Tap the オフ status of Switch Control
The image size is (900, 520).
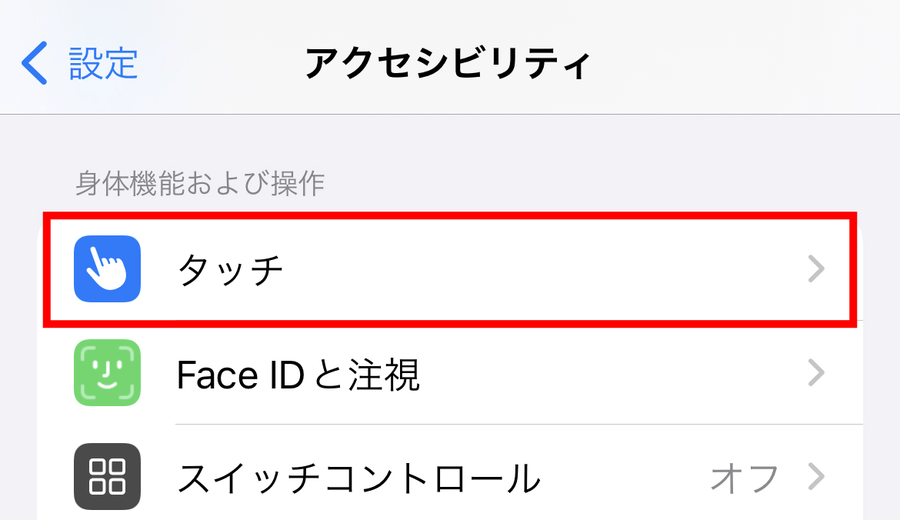744,478
